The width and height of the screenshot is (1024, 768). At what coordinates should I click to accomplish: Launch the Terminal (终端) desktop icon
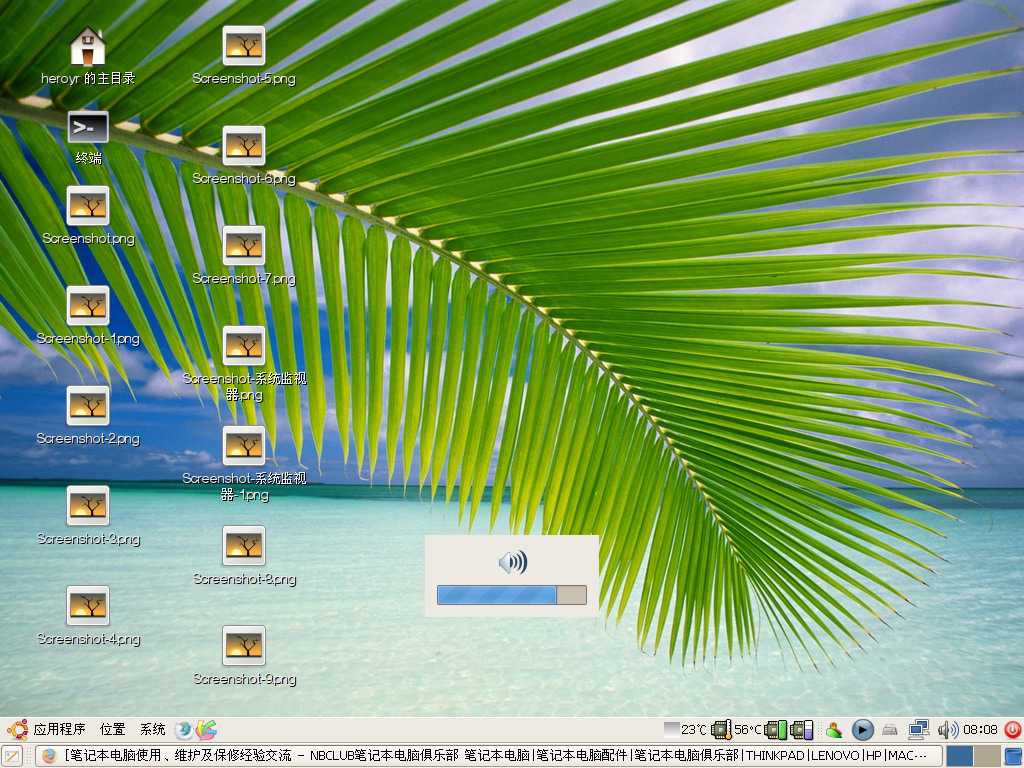coord(88,128)
